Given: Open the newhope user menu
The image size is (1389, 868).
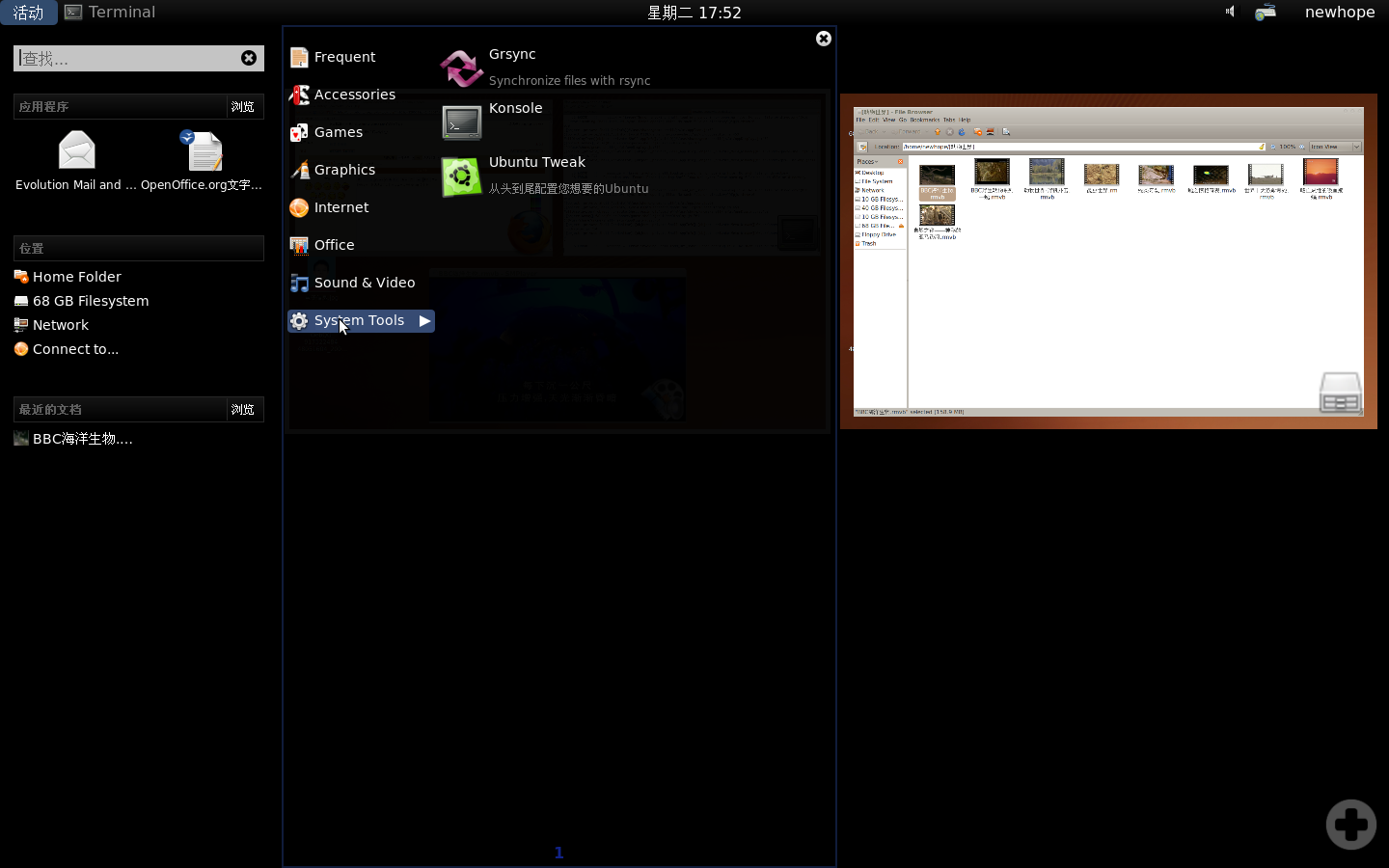Looking at the screenshot, I should 1340,12.
